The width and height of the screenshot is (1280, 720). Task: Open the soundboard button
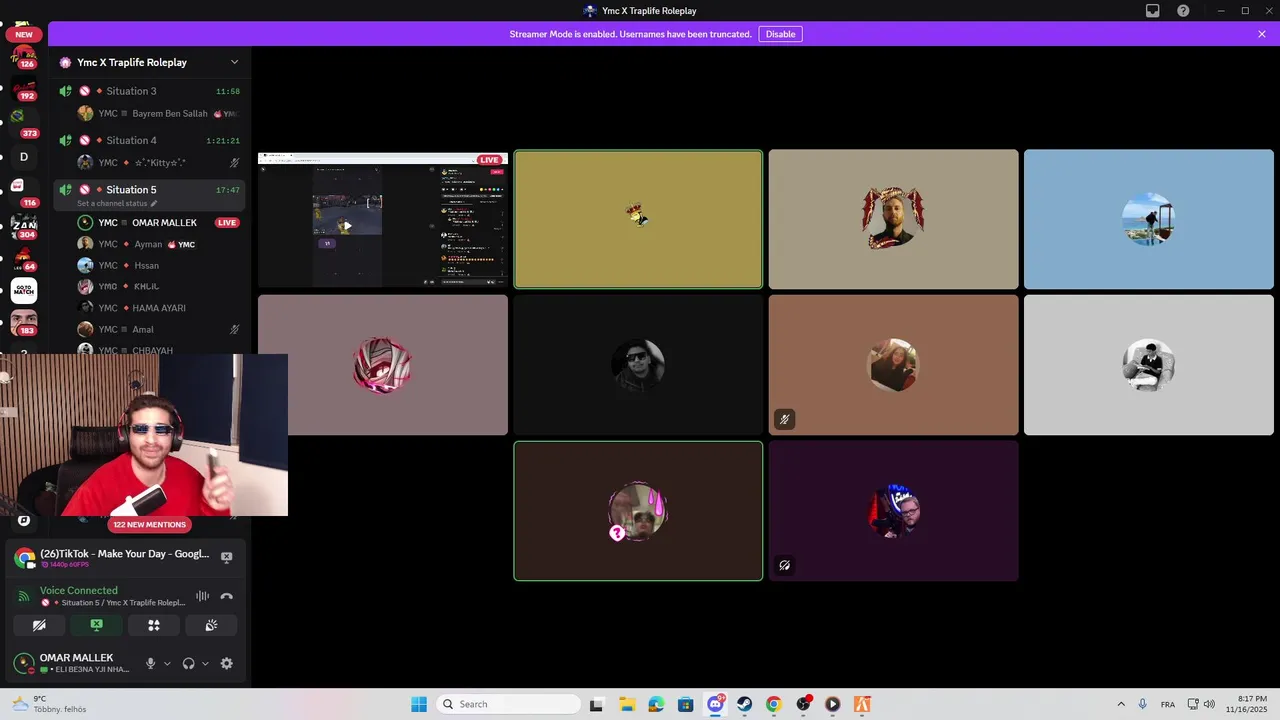(x=211, y=625)
